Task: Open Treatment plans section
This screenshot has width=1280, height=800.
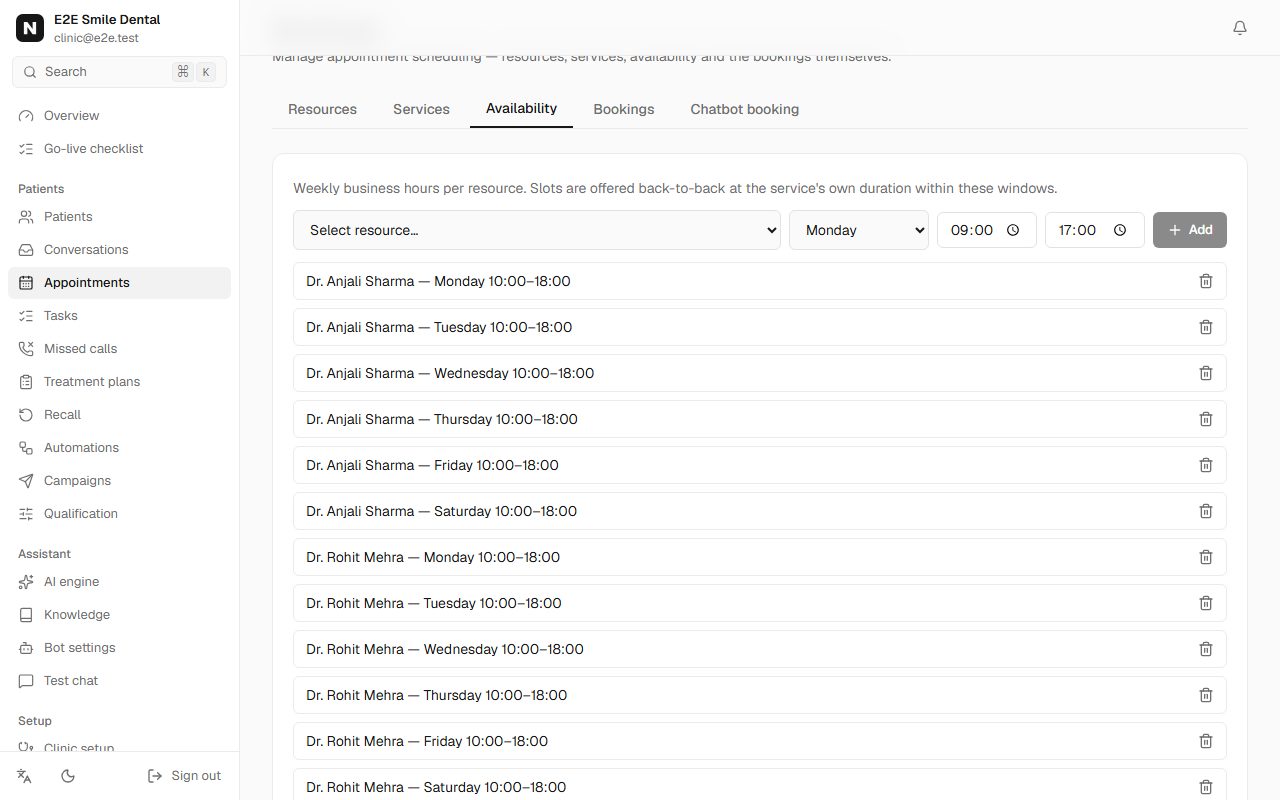Action: pyautogui.click(x=119, y=382)
